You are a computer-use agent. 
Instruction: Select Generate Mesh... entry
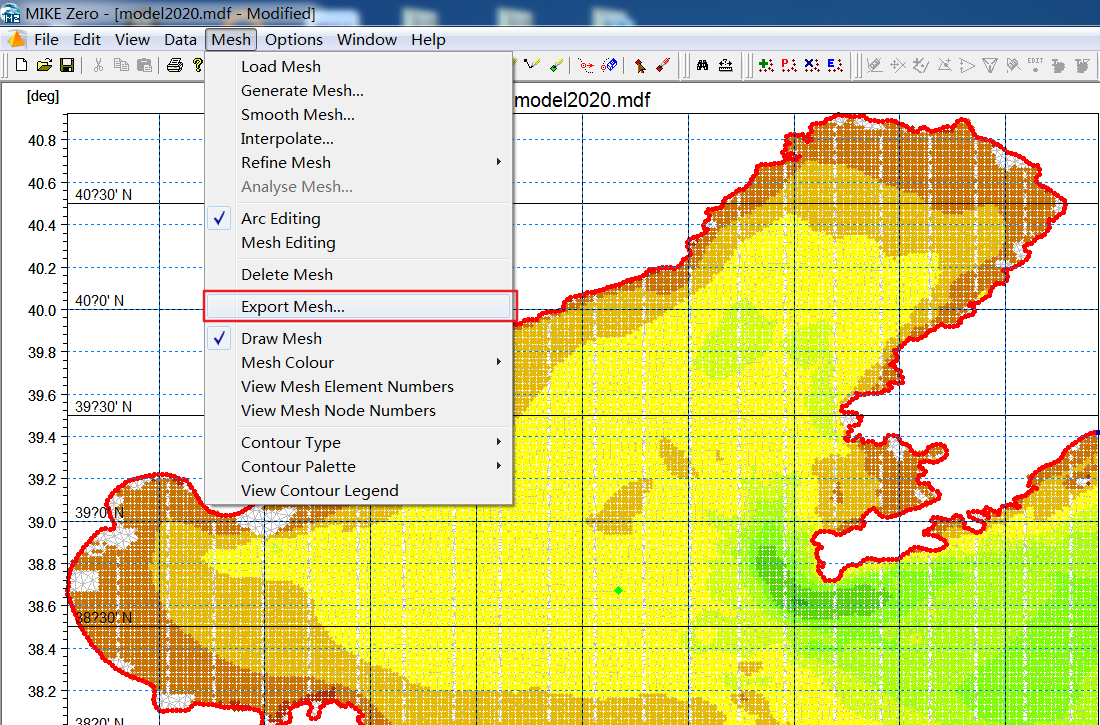(302, 90)
